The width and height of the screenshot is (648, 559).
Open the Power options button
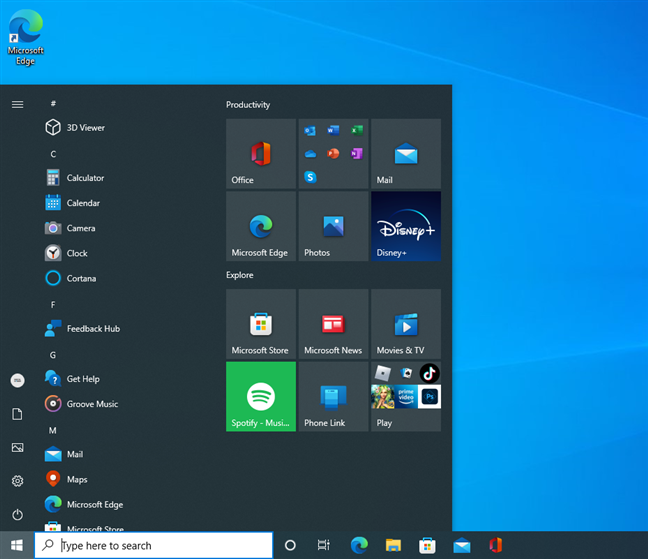pyautogui.click(x=17, y=514)
